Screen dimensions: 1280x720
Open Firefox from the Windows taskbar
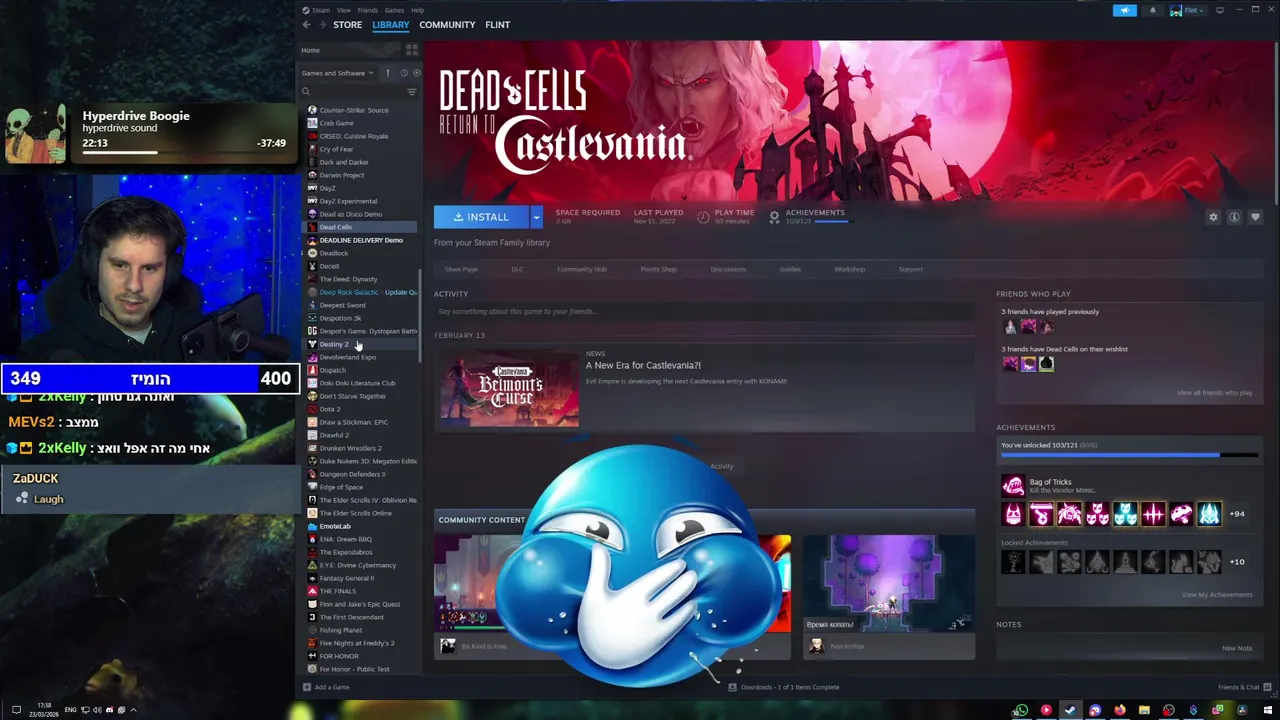pyautogui.click(x=1119, y=710)
